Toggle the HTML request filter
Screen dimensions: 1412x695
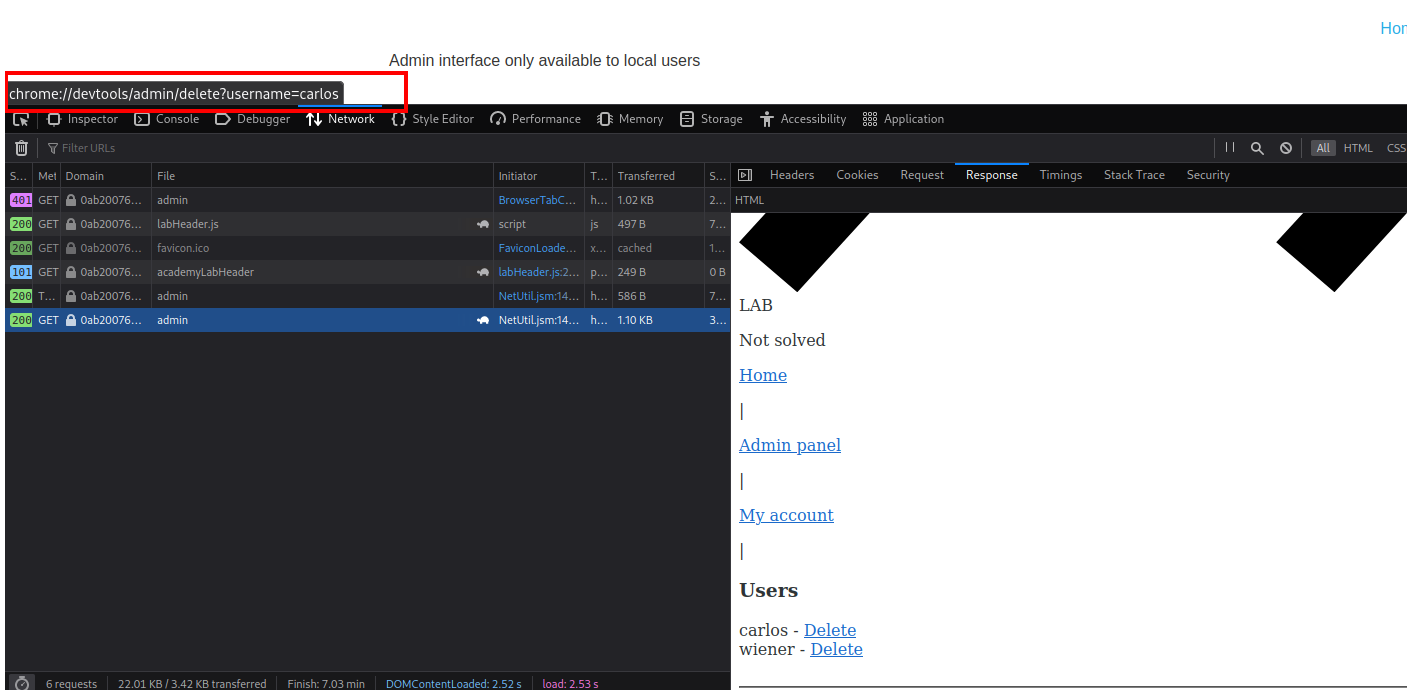point(1358,148)
